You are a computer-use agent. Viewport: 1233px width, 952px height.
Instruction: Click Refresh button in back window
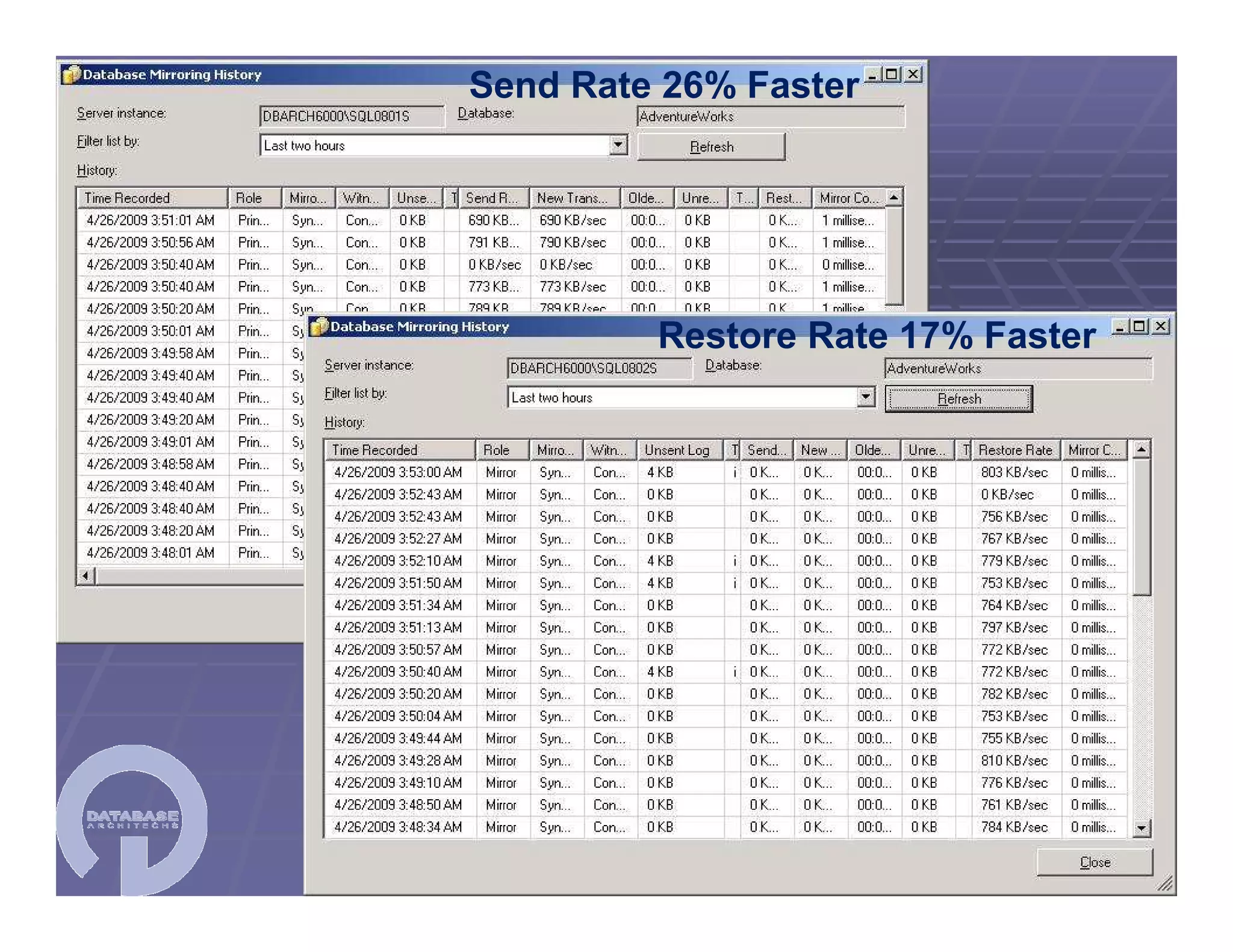coord(712,147)
